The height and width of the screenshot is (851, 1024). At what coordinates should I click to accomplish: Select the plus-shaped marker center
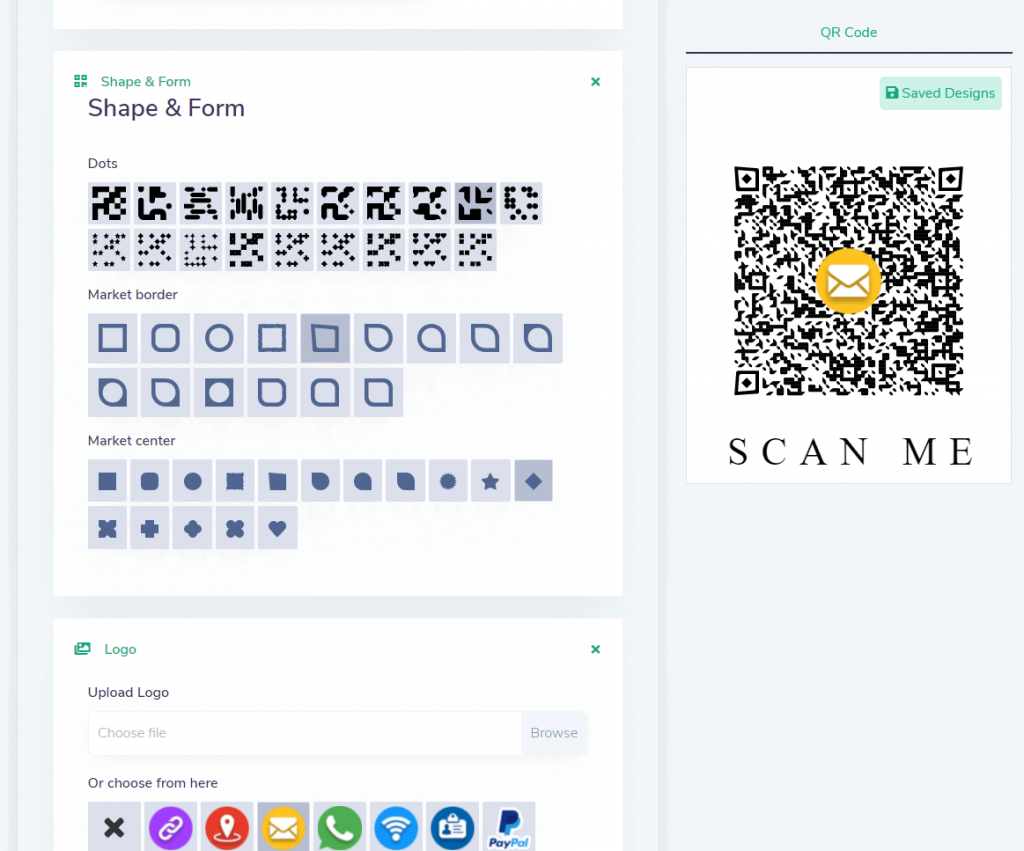click(x=150, y=528)
